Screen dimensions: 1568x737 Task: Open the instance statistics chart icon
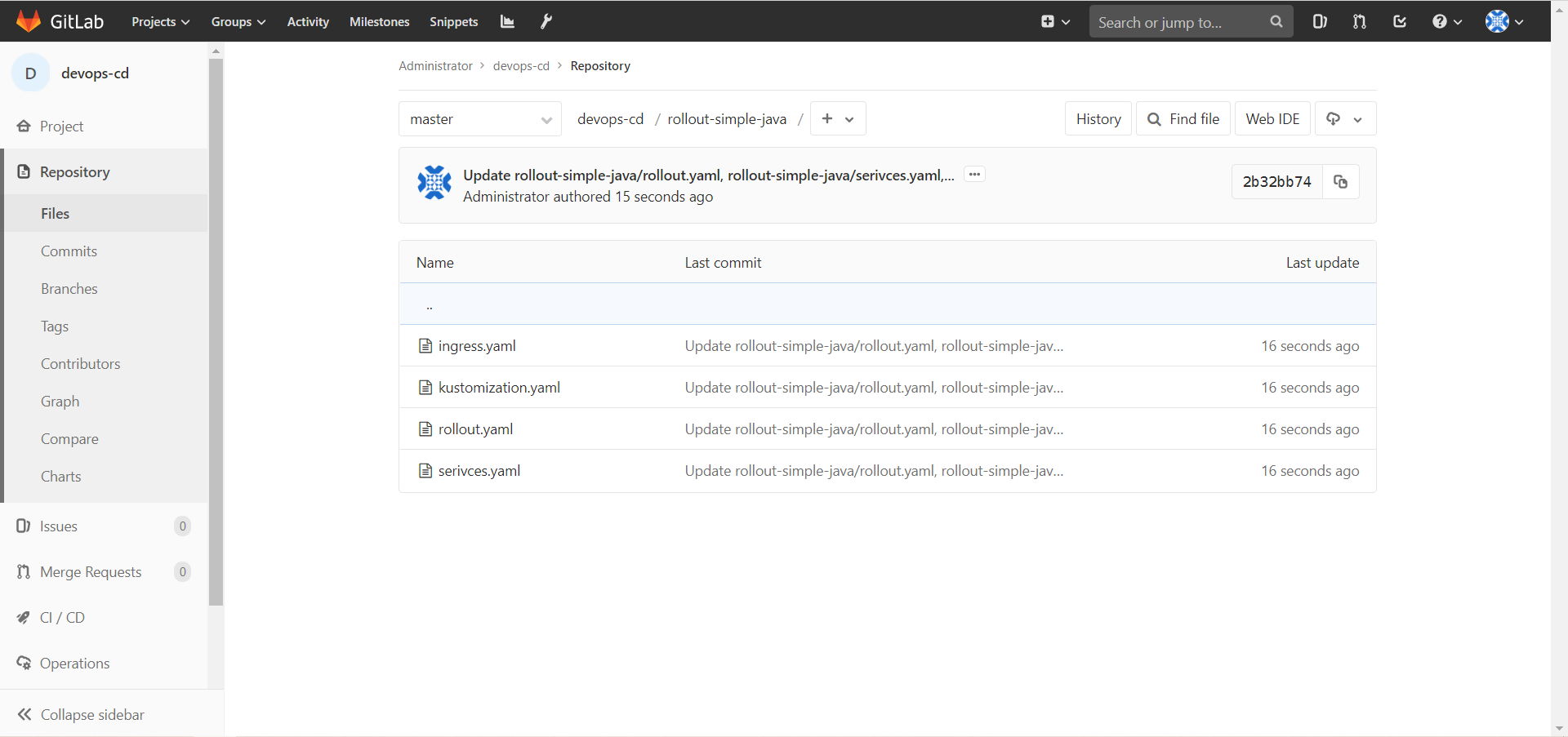coord(507,21)
